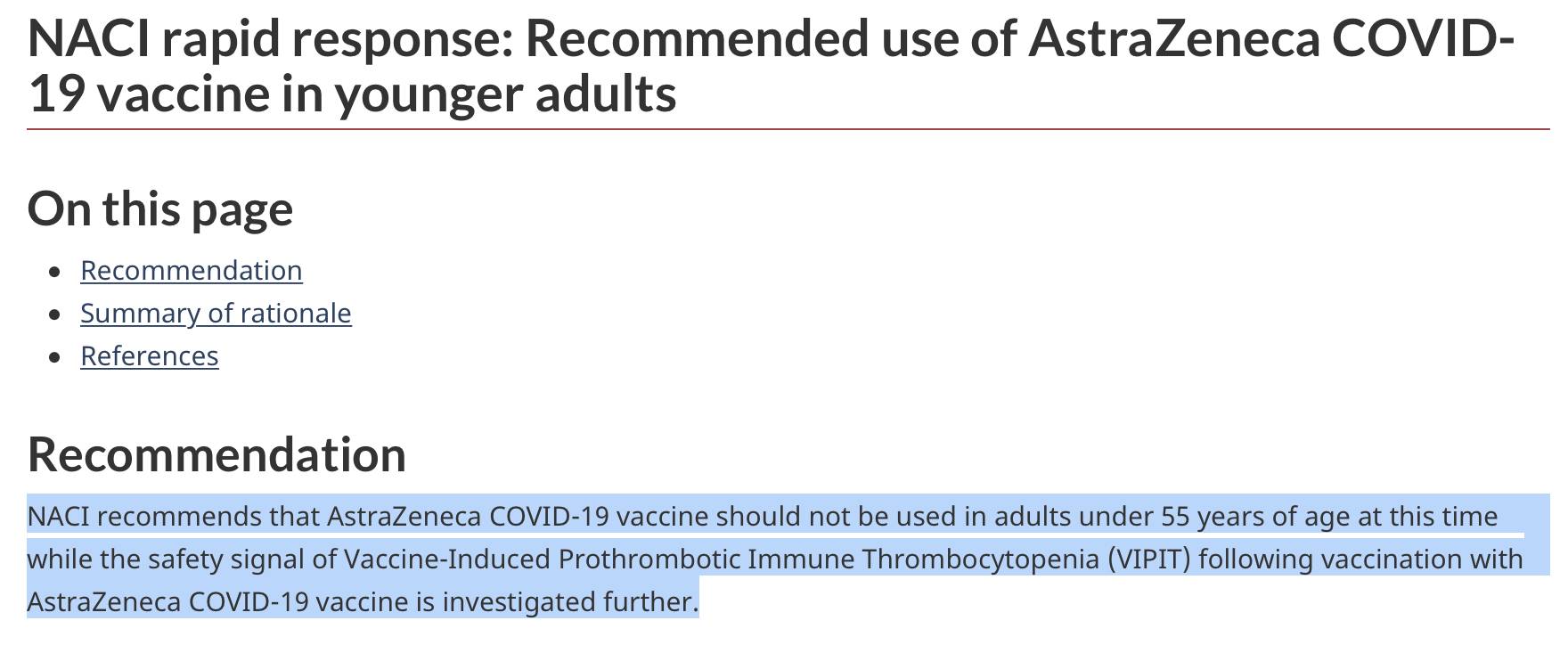This screenshot has width=1568, height=645.
Task: Click the bullet before the Recommendation link
Action: pos(56,271)
